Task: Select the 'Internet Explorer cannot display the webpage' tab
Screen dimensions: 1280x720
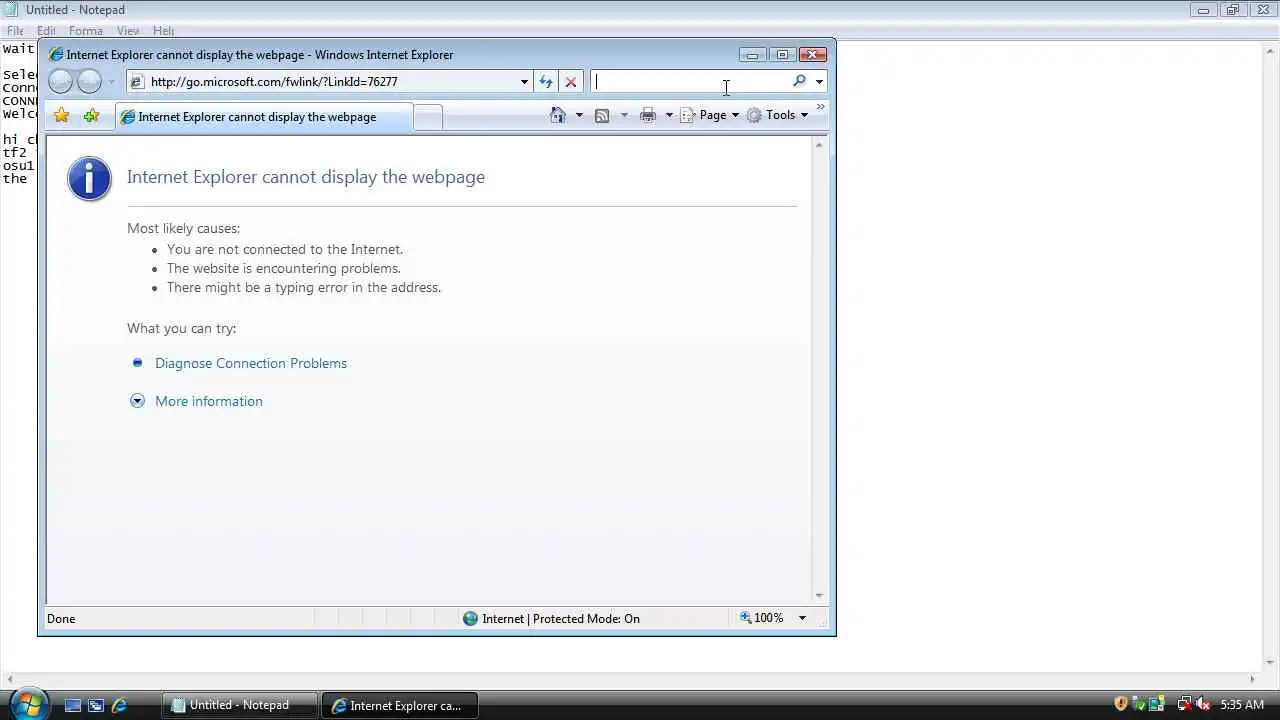Action: click(264, 117)
